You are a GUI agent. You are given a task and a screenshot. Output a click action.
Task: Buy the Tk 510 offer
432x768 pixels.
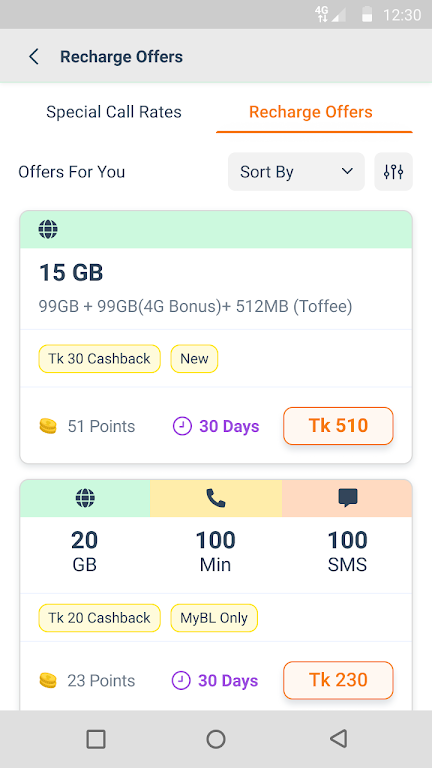point(338,426)
